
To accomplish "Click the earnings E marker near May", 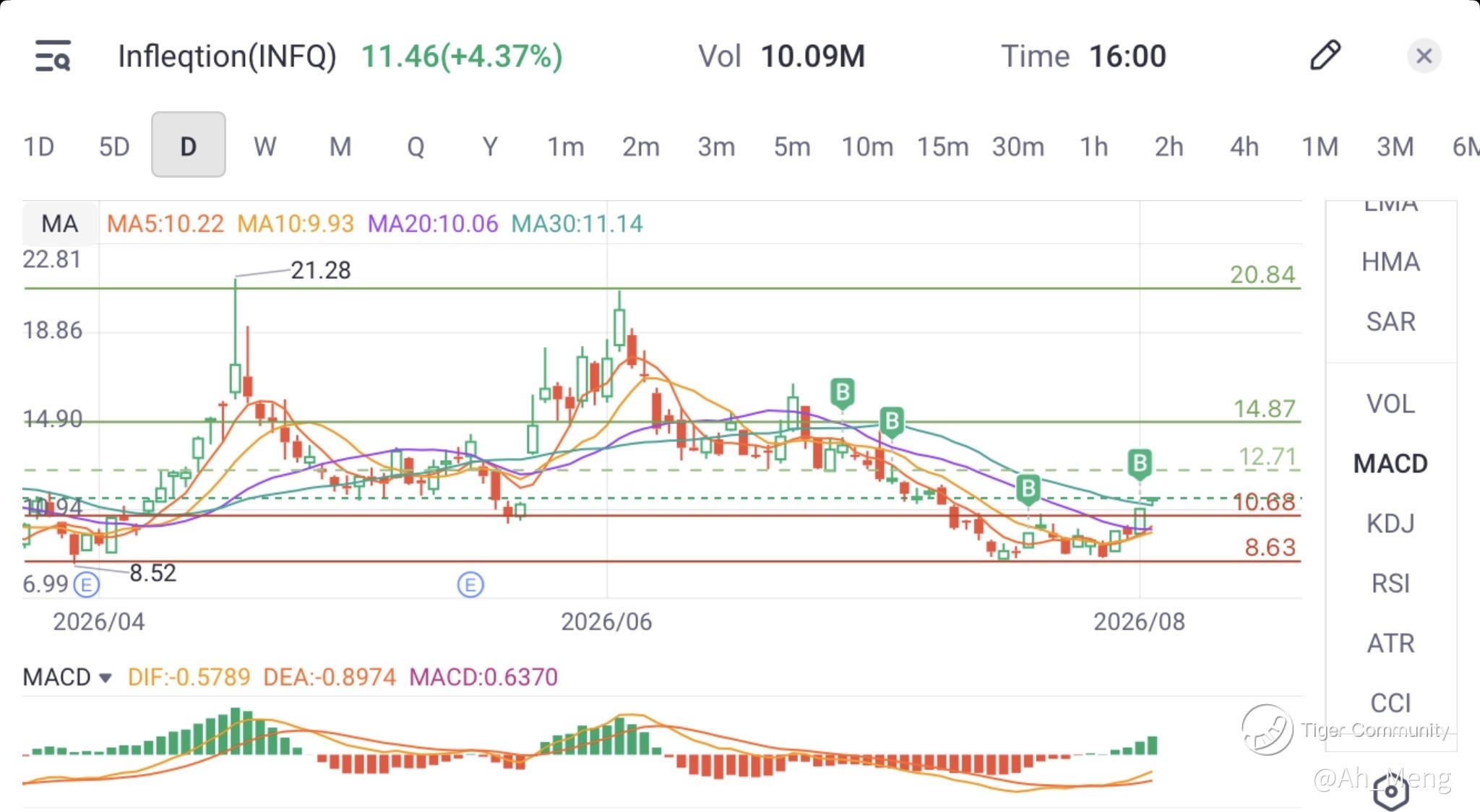I will (470, 584).
